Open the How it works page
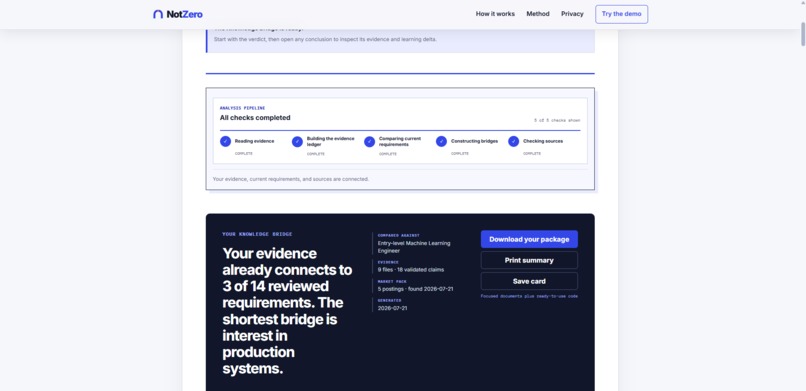The width and height of the screenshot is (806, 391). click(495, 14)
